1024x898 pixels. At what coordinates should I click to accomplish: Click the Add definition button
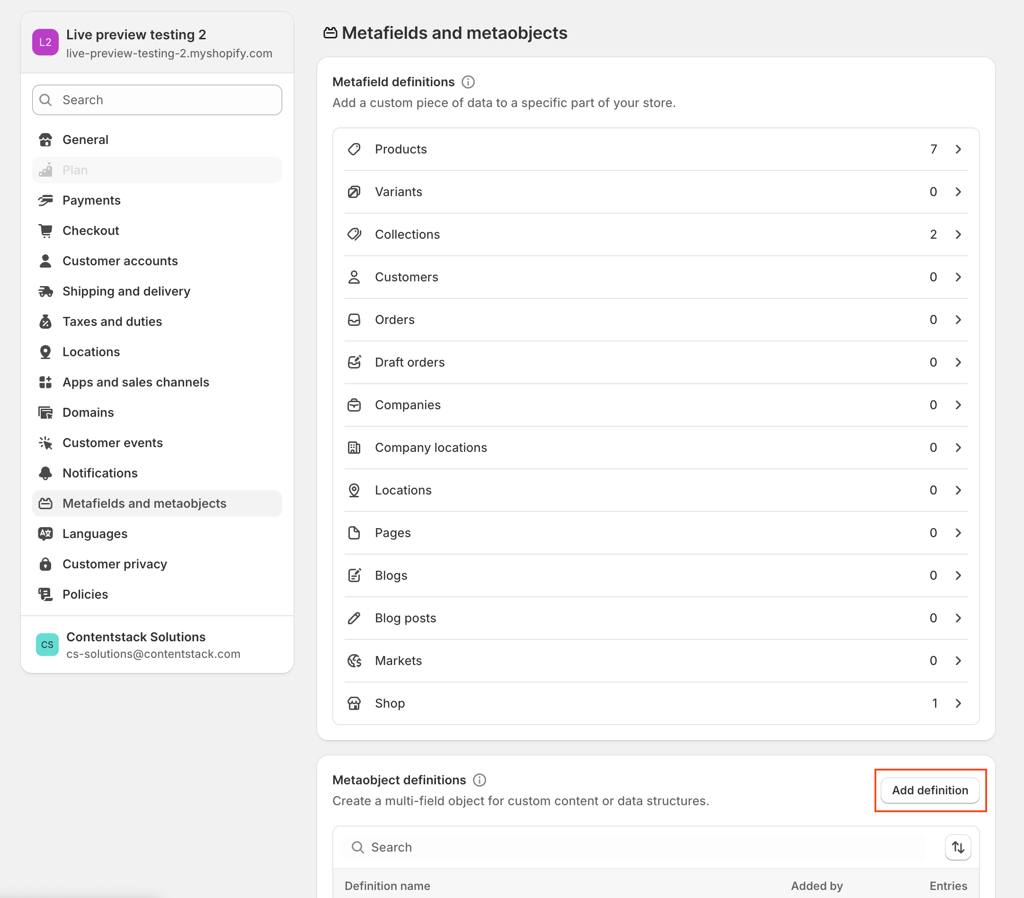tap(930, 790)
